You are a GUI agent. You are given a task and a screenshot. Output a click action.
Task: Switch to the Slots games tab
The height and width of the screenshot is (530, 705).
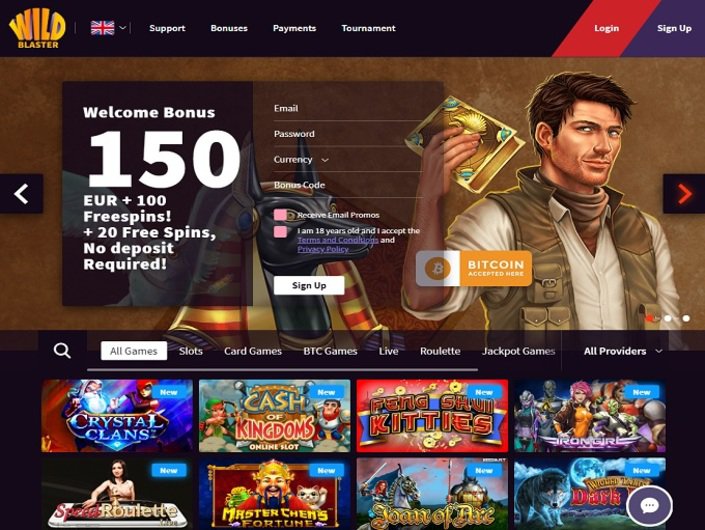click(191, 351)
